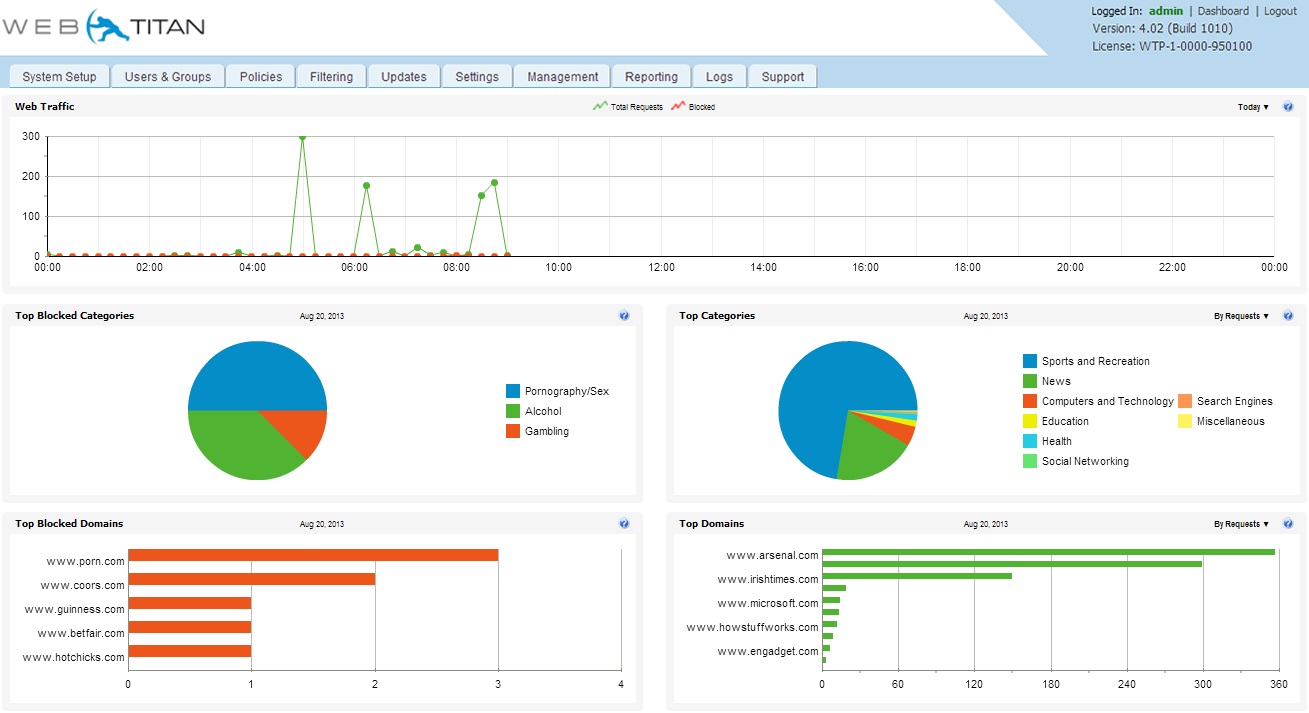The height and width of the screenshot is (713, 1309).
Task: Open help icon for Top Blocked Domains
Action: tap(624, 524)
